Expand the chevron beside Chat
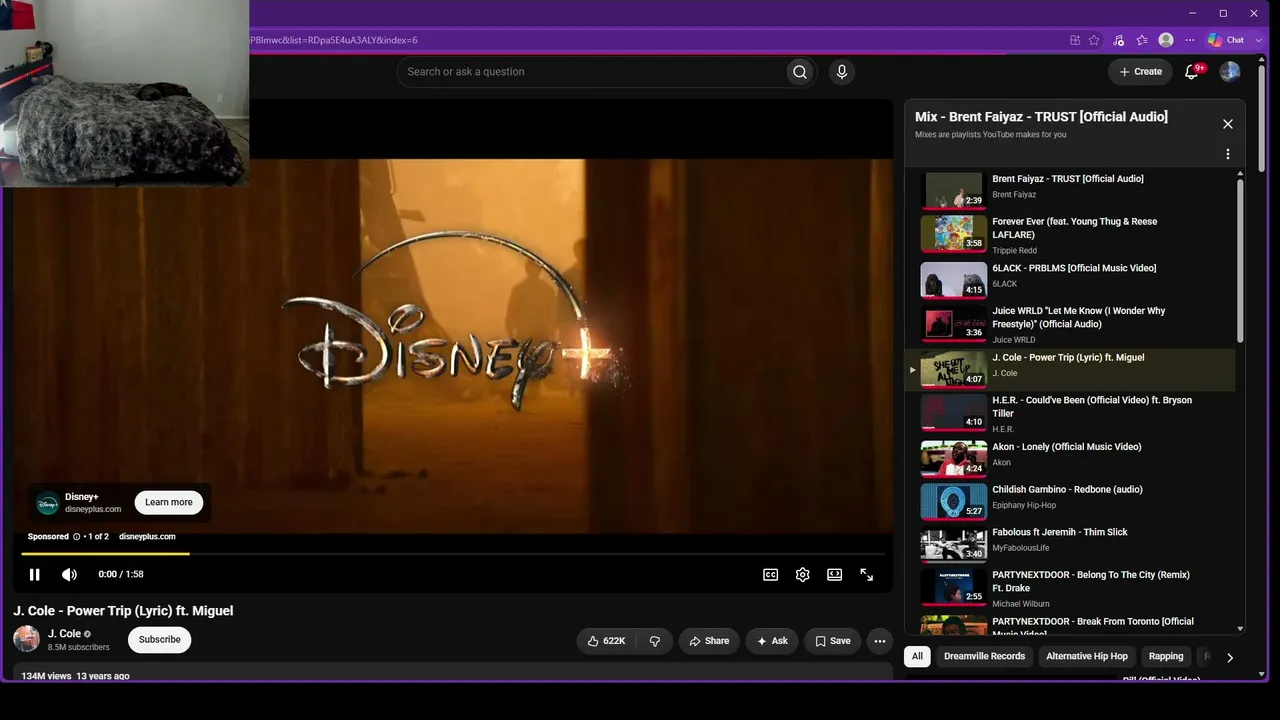The width and height of the screenshot is (1280, 720). point(1259,40)
